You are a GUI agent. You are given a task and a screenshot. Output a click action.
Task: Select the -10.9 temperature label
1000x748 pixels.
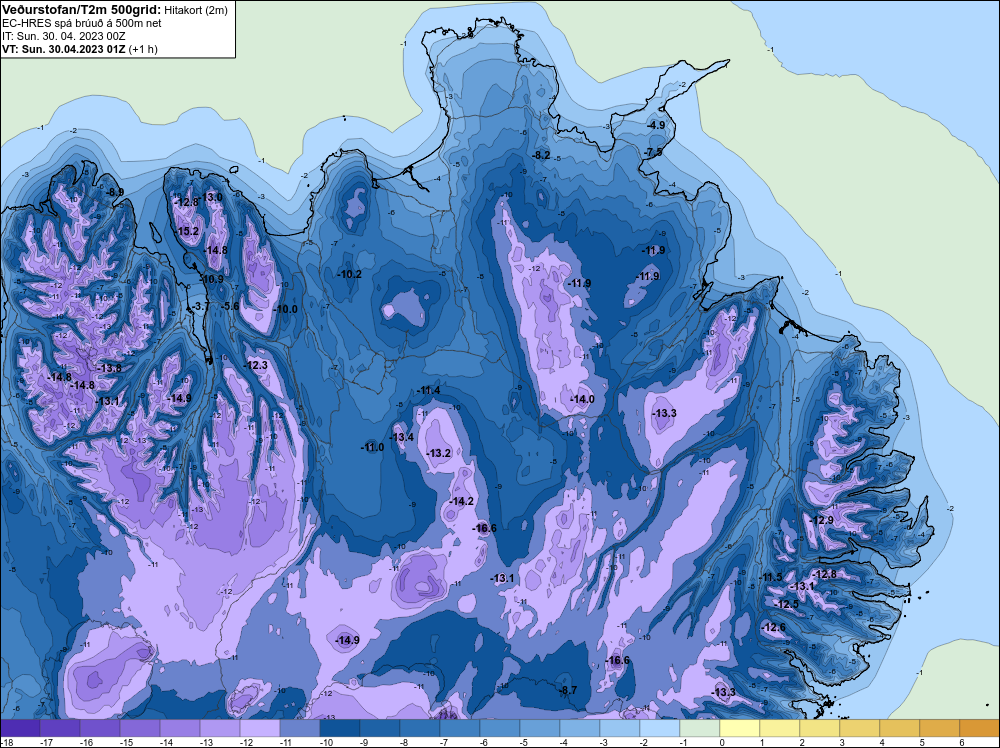point(212,279)
